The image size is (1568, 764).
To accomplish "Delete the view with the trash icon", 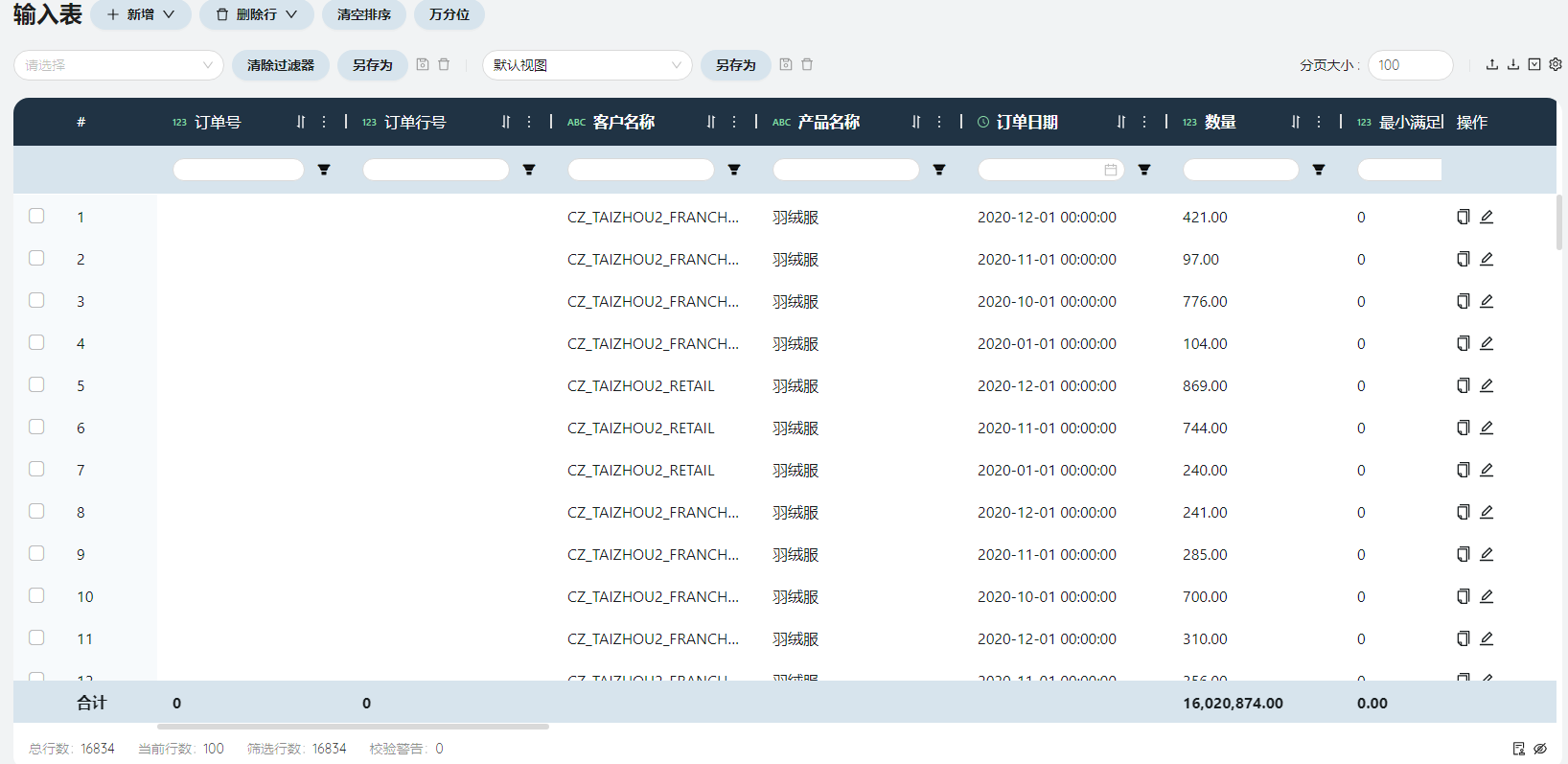I will [807, 64].
